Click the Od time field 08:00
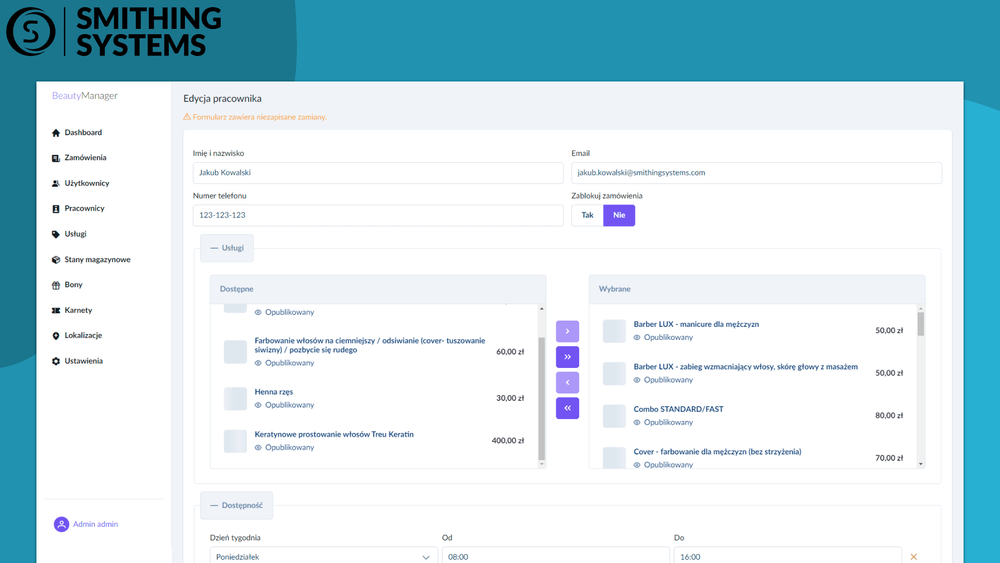This screenshot has width=1000, height=563. pyautogui.click(x=555, y=557)
